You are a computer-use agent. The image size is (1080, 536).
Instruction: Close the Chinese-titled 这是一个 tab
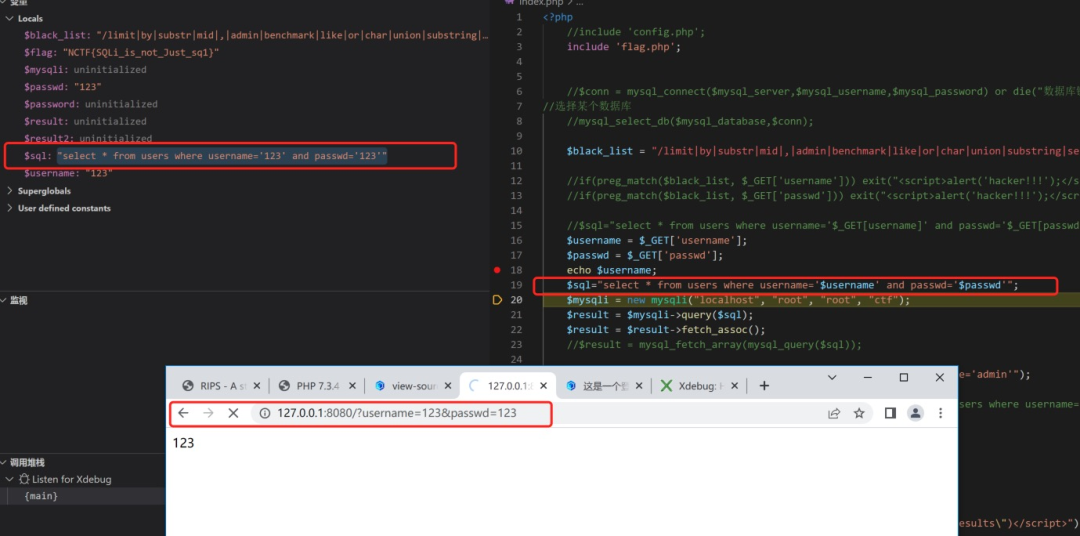638,386
